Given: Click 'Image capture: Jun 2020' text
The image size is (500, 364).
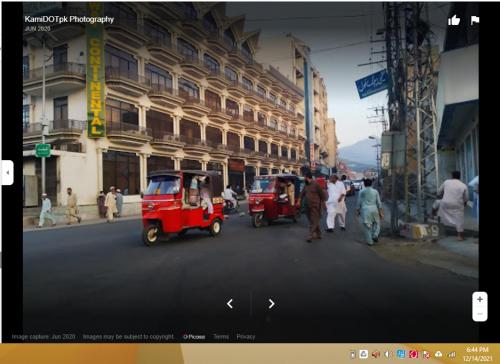Looking at the screenshot, I should click(43, 337).
